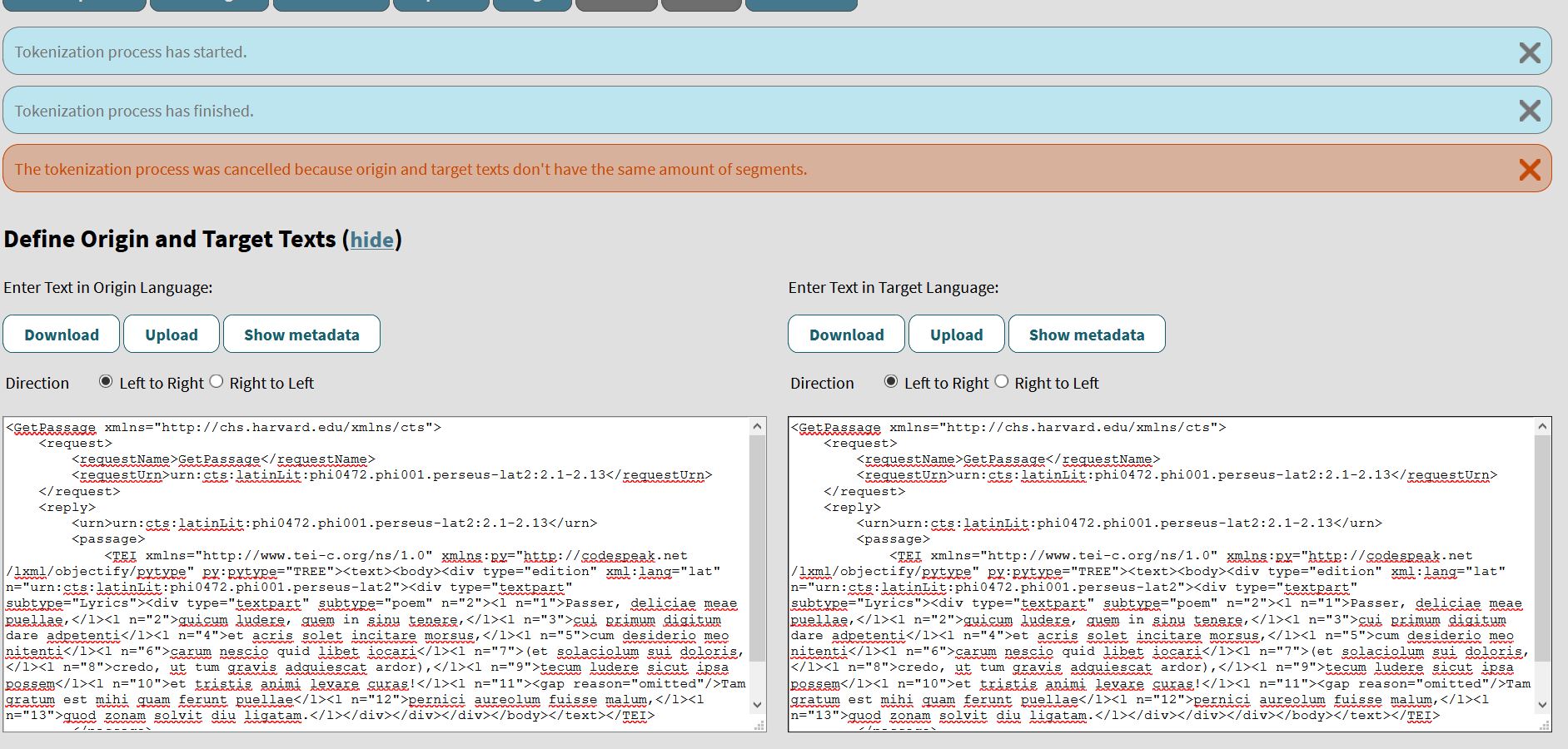Click the scrollbar up arrow in origin text box
This screenshot has height=749, width=1568.
tap(756, 426)
